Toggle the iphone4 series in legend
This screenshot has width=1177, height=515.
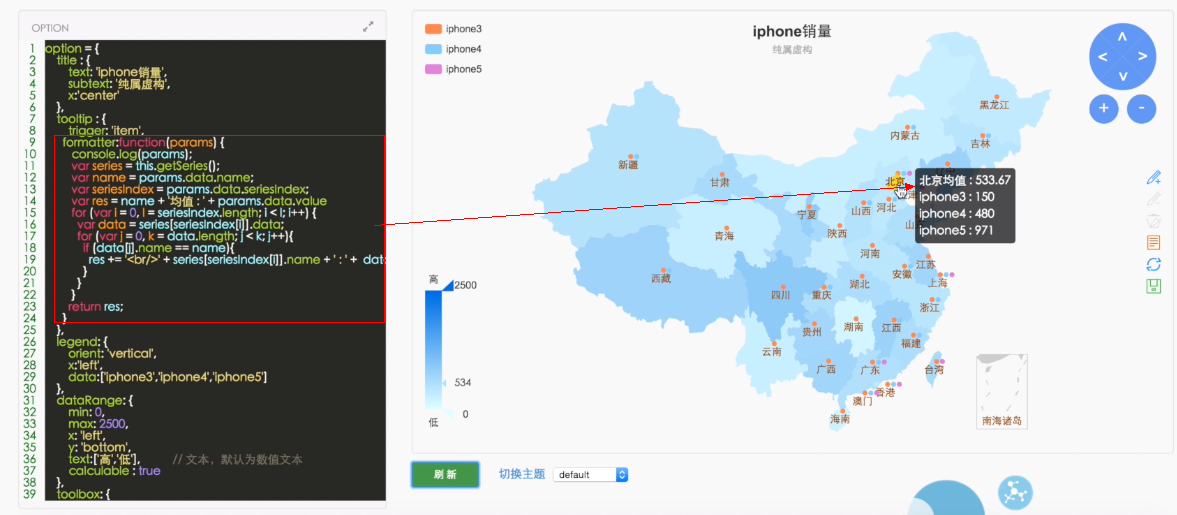click(453, 49)
